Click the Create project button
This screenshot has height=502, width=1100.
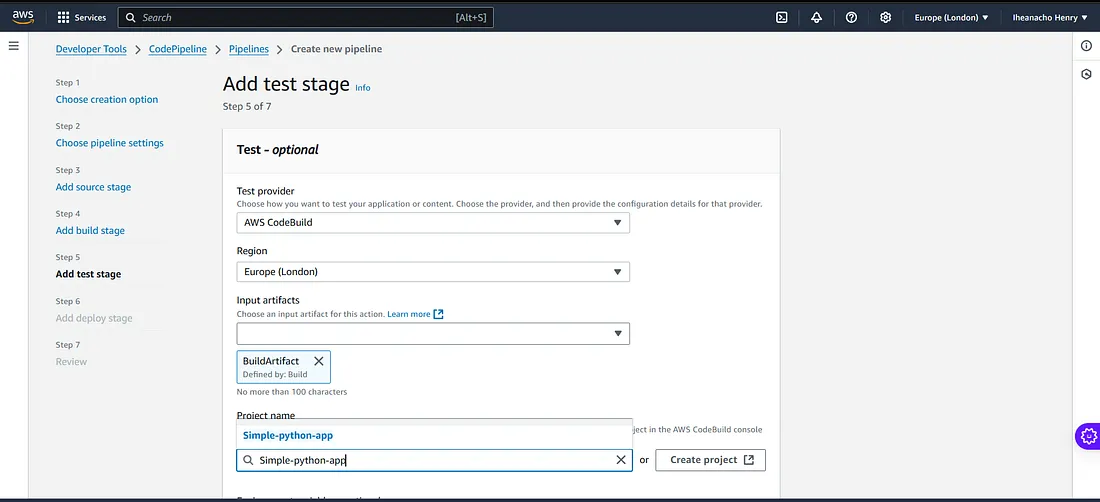pos(710,460)
